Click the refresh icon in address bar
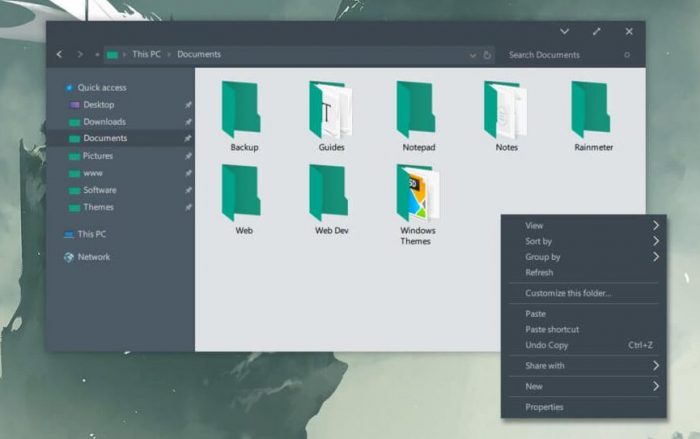Image resolution: width=700 pixels, height=439 pixels. [487, 55]
